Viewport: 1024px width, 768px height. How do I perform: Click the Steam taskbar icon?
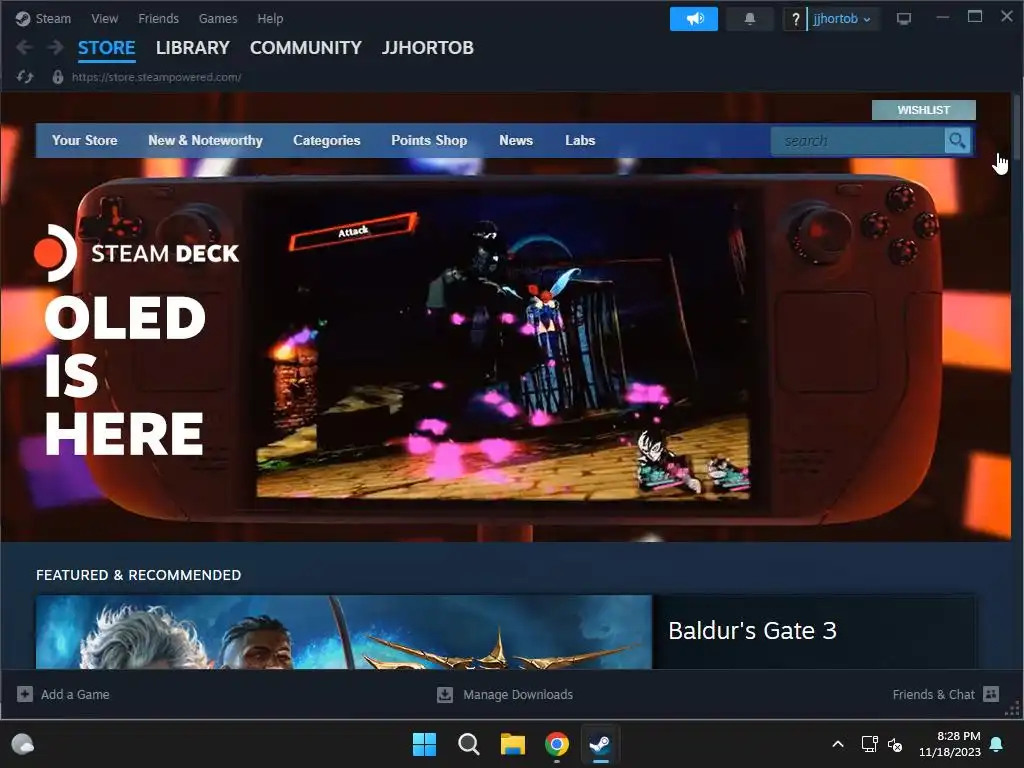600,744
